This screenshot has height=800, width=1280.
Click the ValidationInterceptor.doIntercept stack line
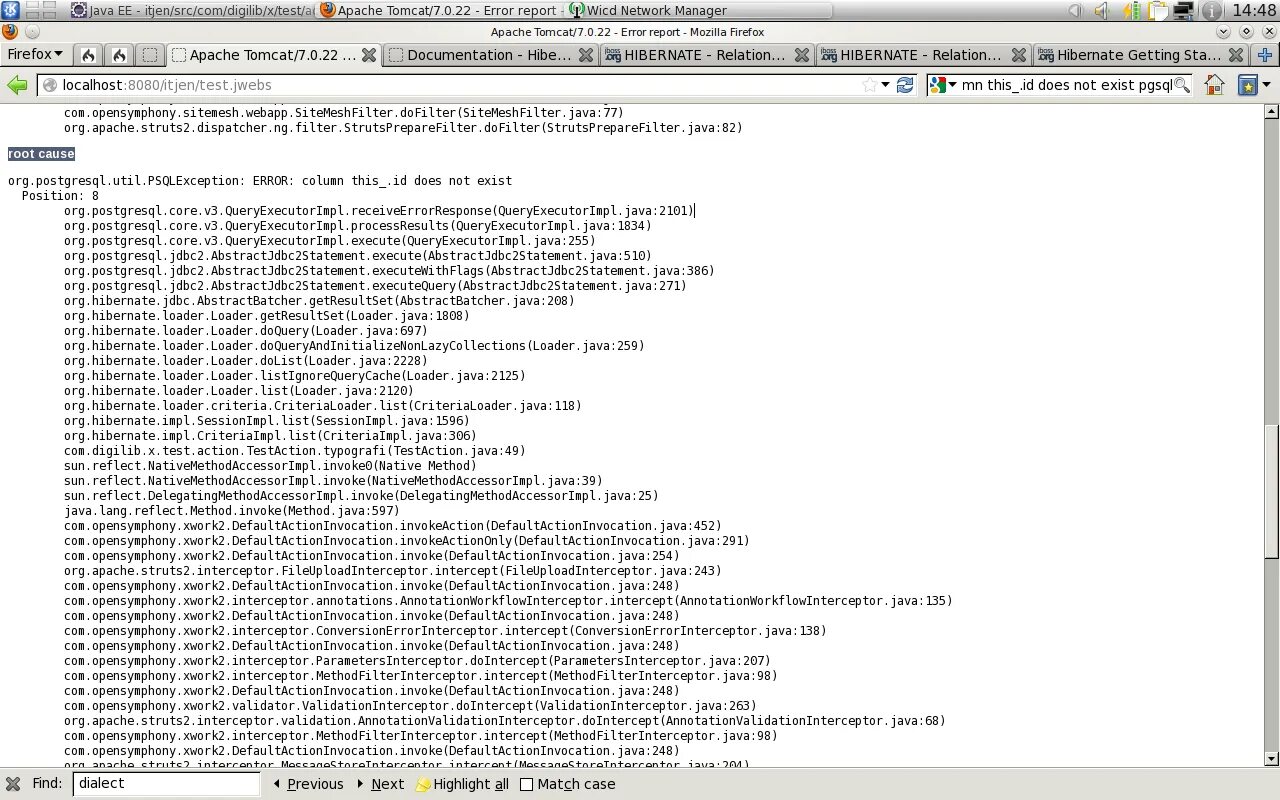point(410,706)
